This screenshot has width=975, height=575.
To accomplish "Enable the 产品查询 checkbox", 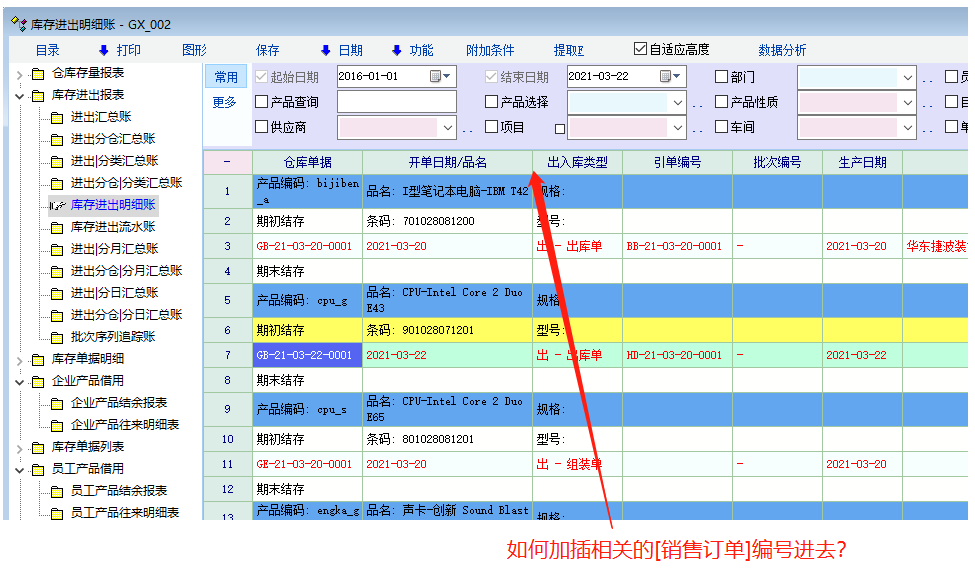I will coord(262,102).
